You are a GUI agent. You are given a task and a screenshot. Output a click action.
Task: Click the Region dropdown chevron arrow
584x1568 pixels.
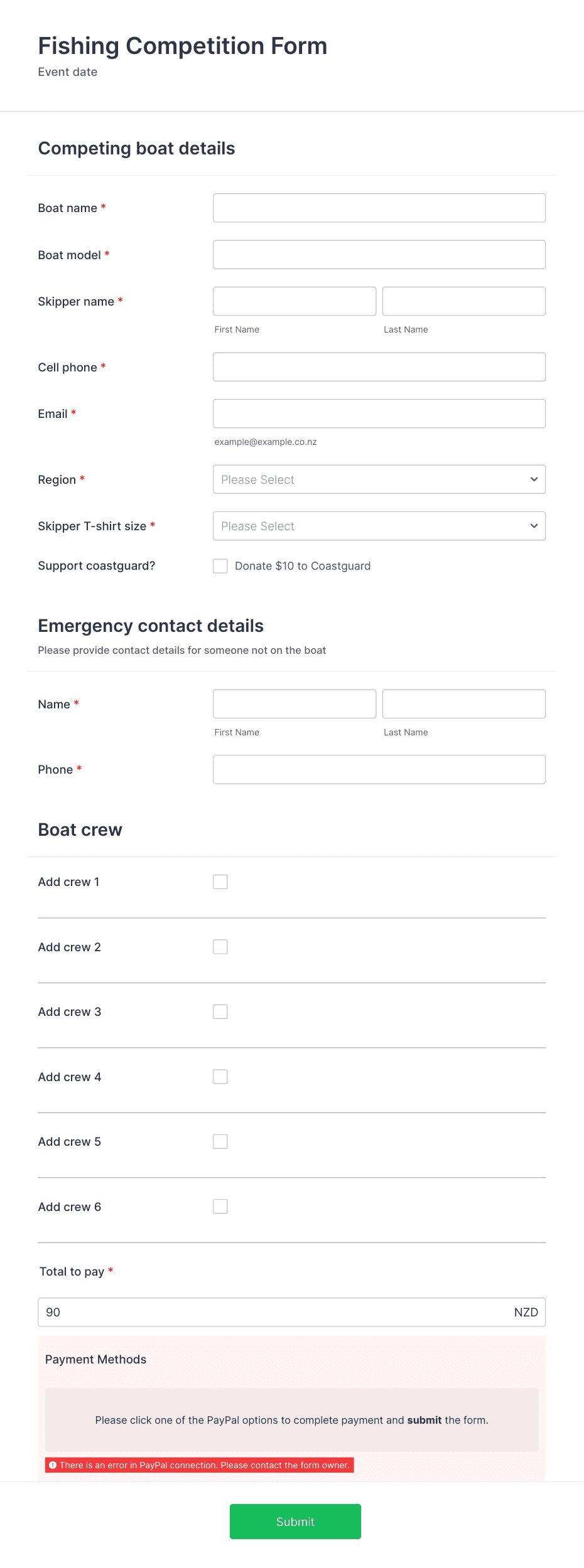(534, 479)
